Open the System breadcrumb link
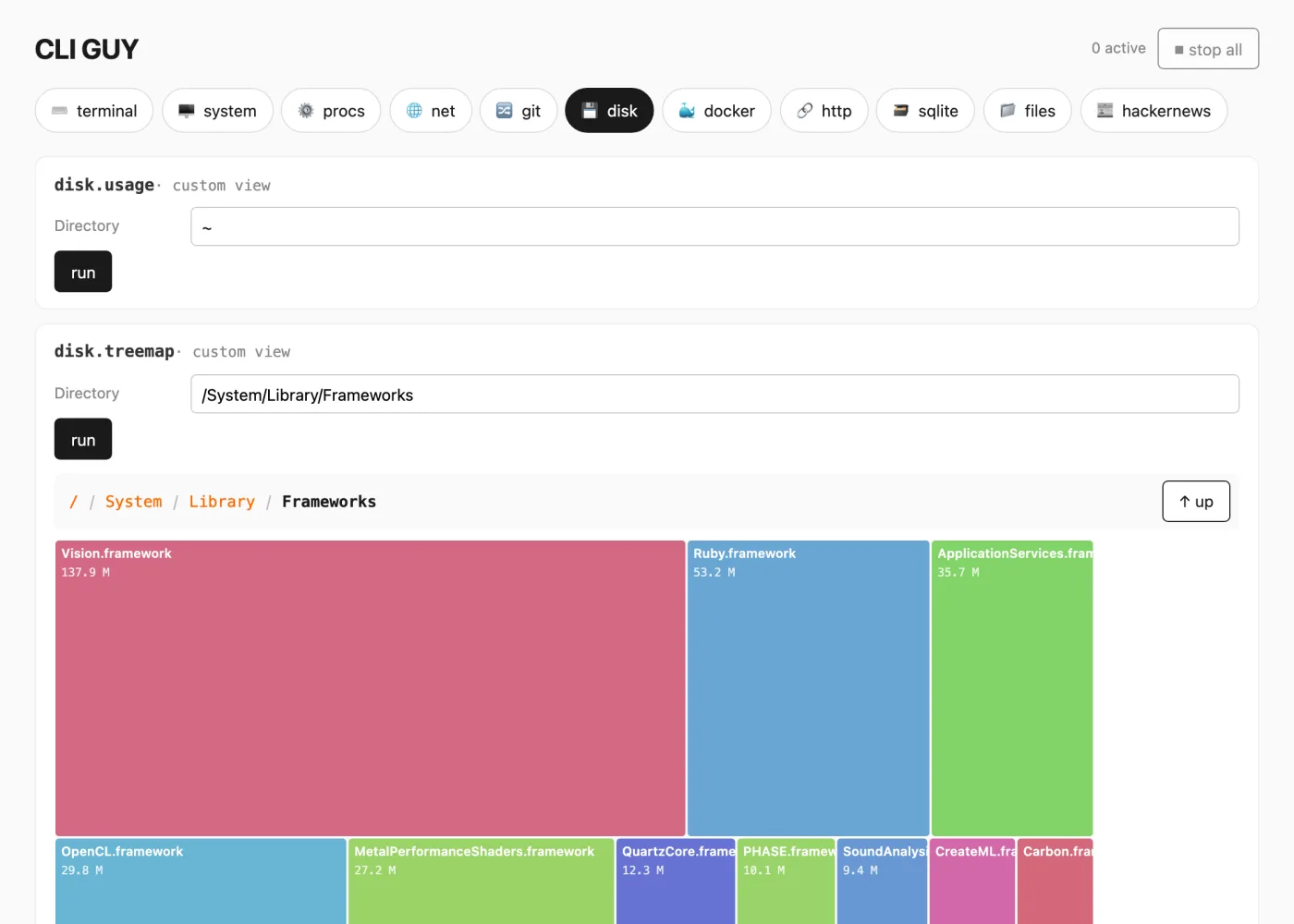The image size is (1294, 924). (x=133, y=502)
